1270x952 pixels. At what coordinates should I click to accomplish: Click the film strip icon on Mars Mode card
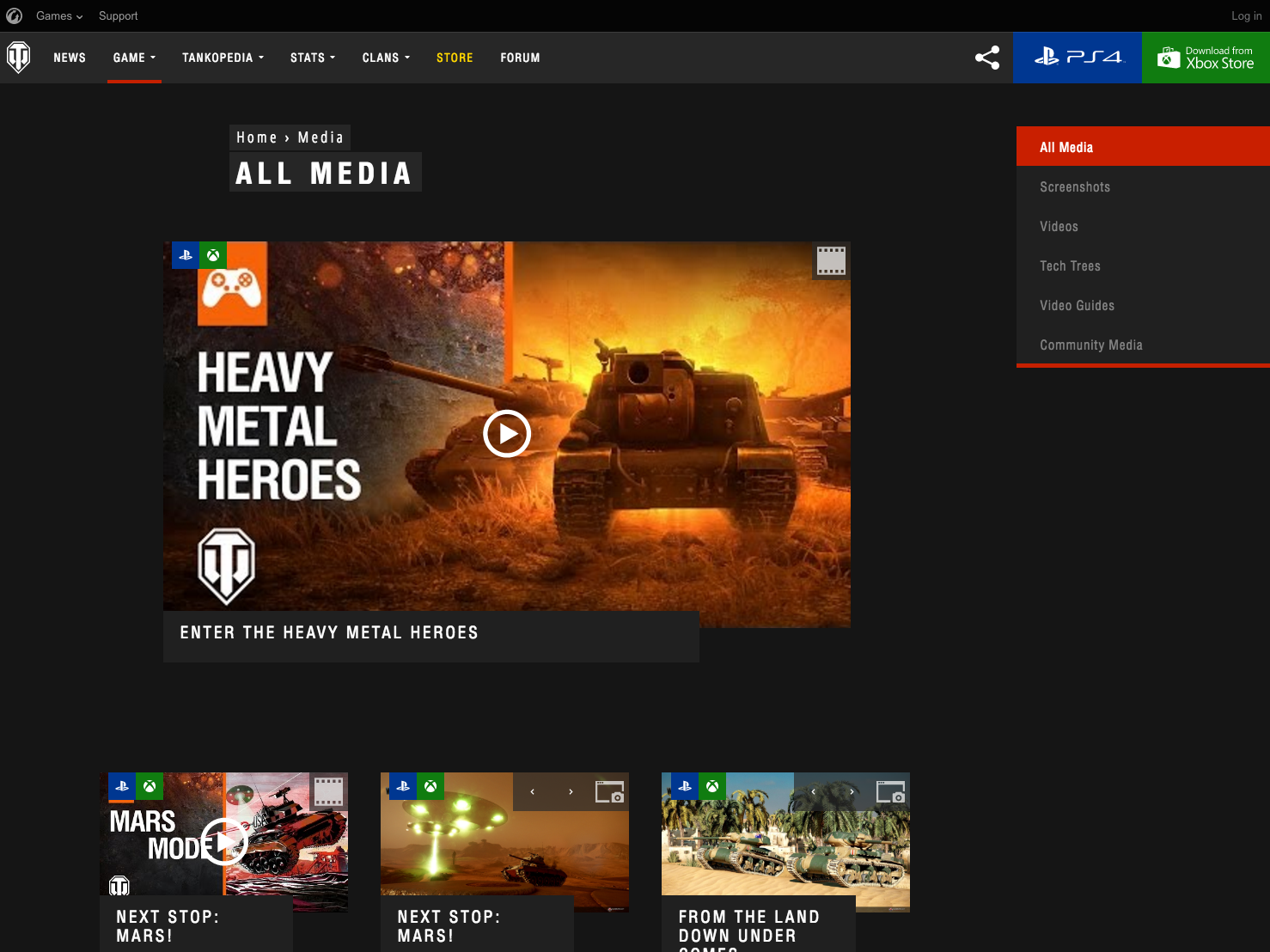tap(329, 791)
